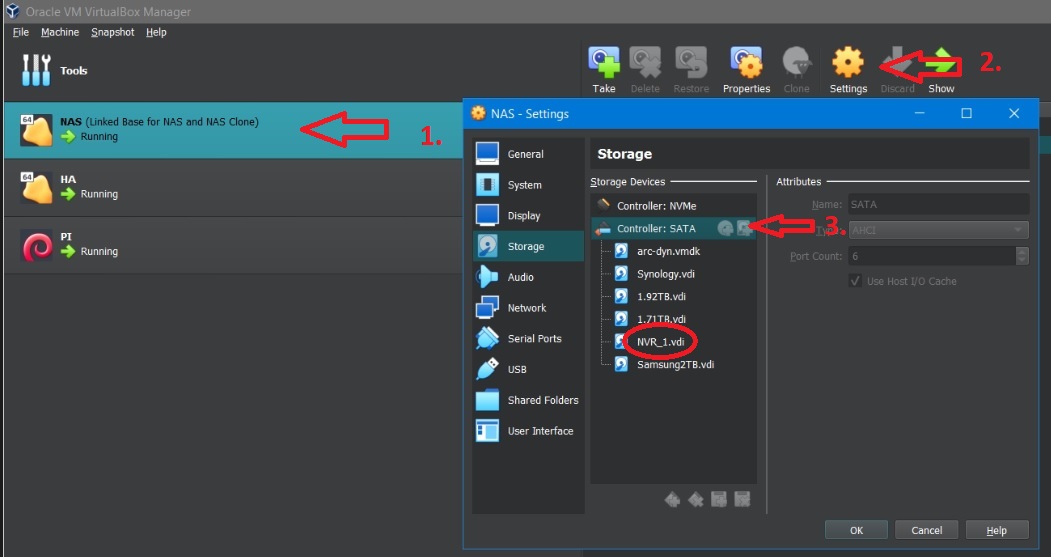Image resolution: width=1051 pixels, height=557 pixels.
Task: Open the Audio settings category
Action: click(528, 277)
